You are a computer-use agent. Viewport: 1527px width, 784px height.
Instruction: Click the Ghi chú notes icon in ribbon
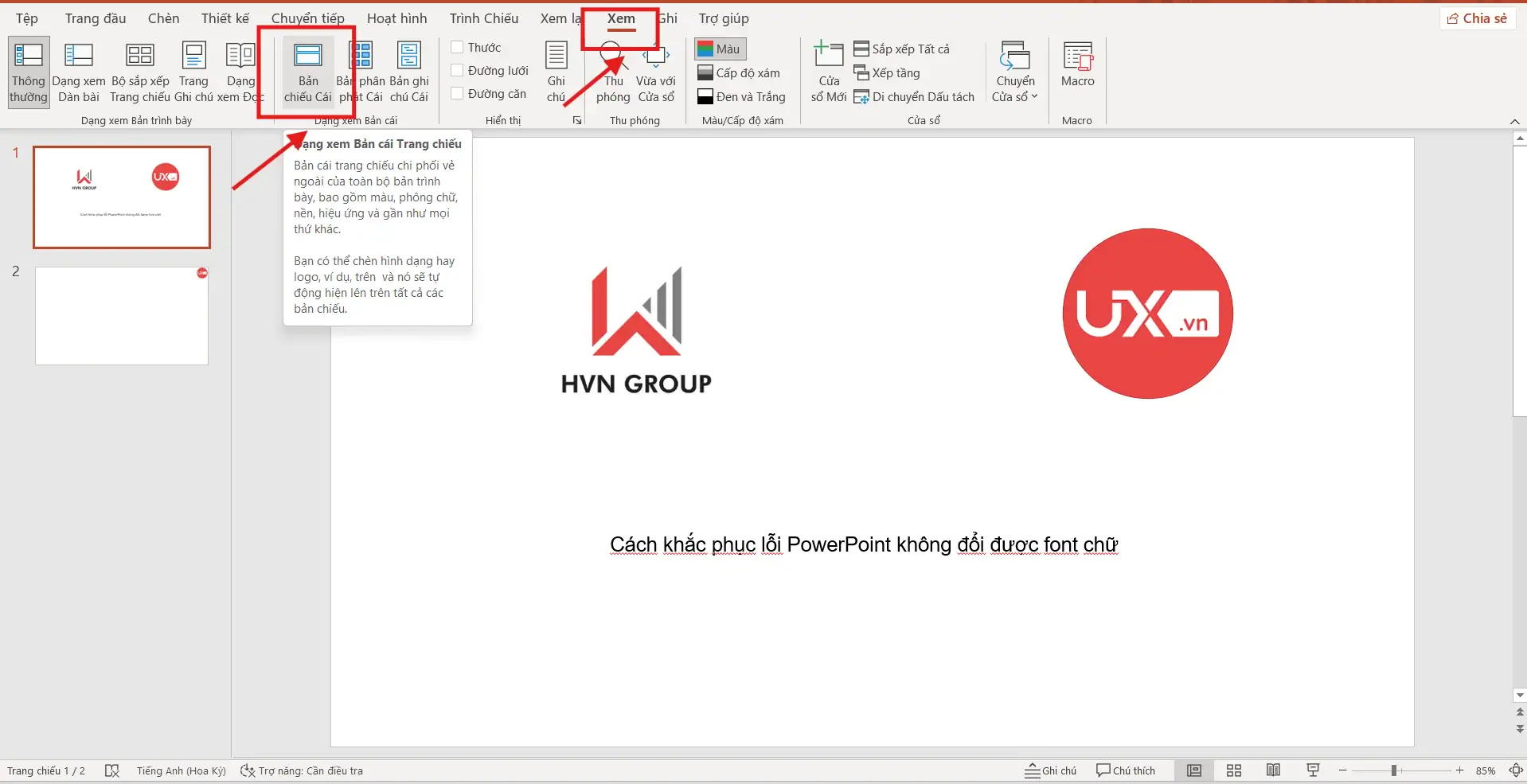[x=556, y=72]
